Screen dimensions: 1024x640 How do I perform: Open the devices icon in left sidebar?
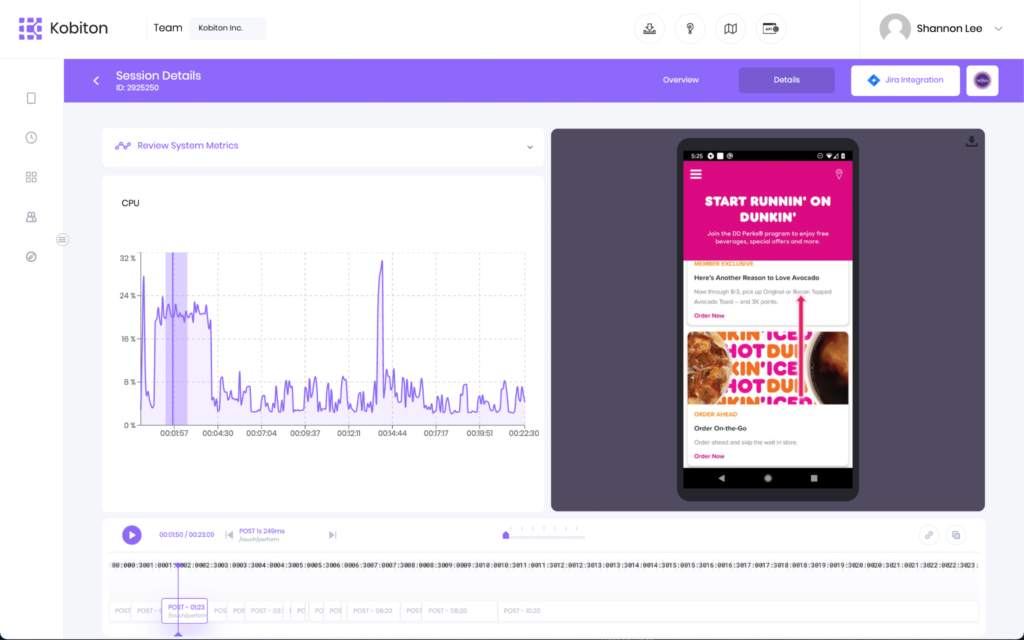pos(31,98)
